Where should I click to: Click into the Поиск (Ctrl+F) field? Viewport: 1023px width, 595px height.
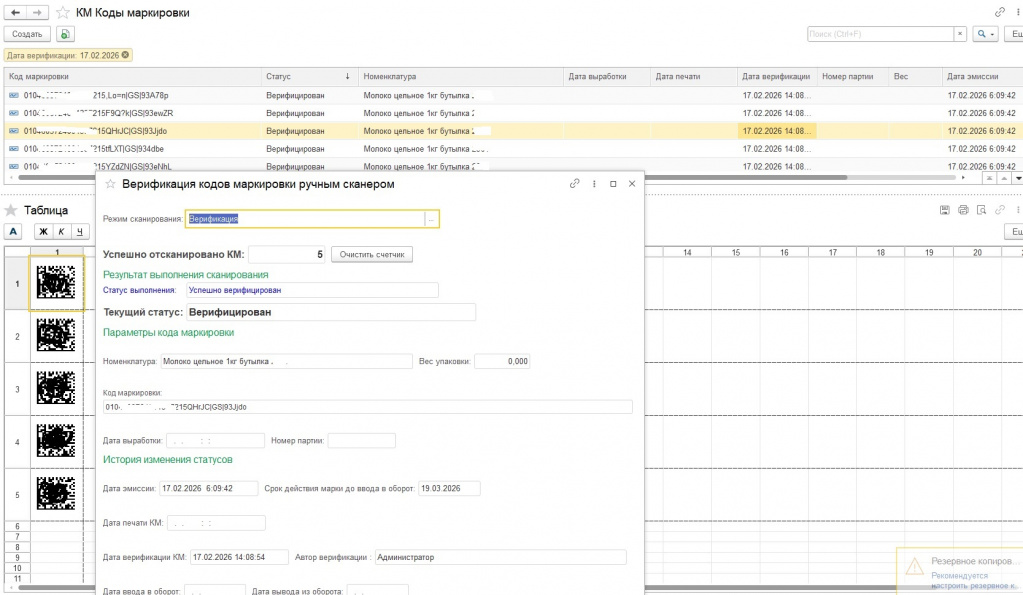pos(880,34)
